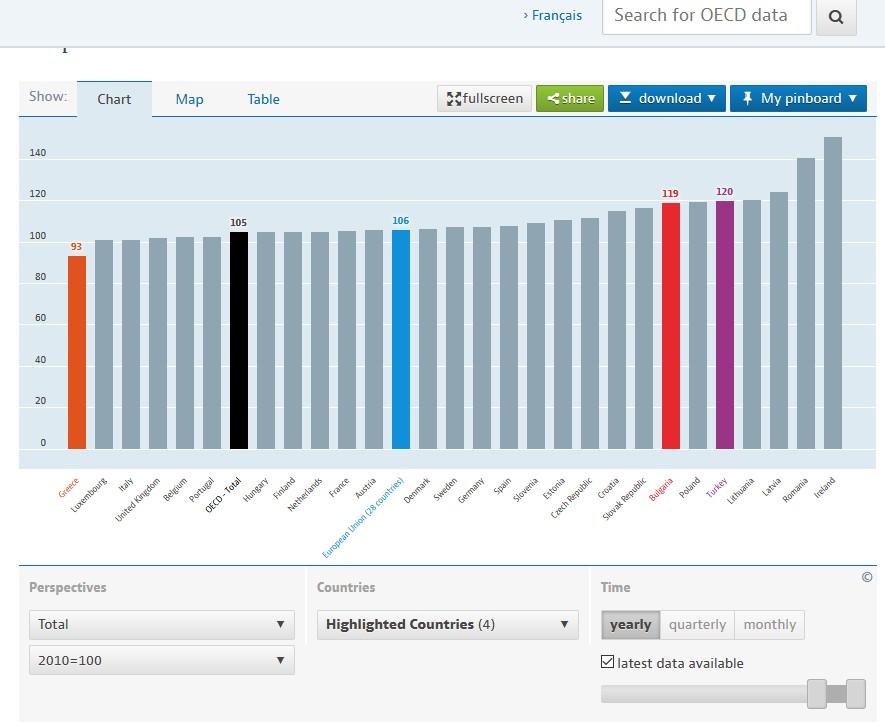
Task: Click the value label 119 above Bulgaria
Action: (x=670, y=194)
